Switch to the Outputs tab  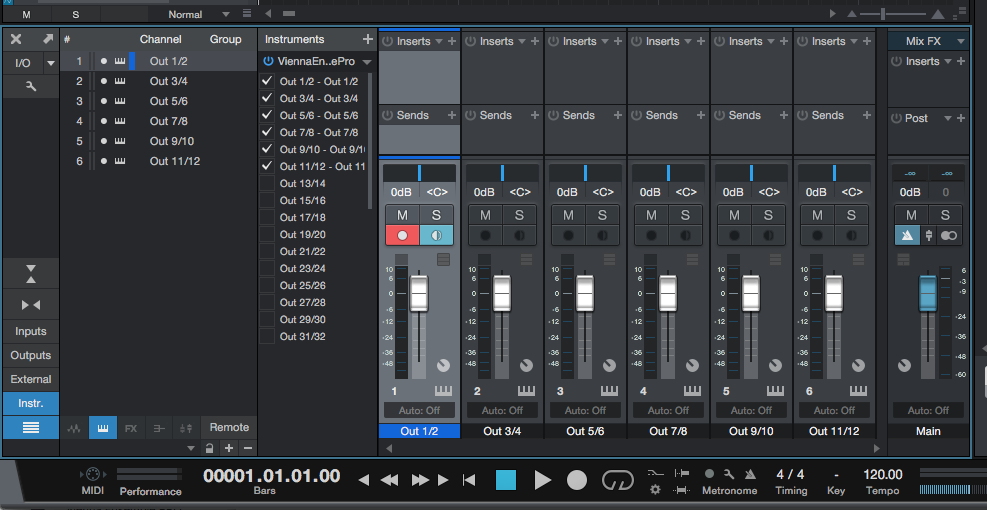click(x=30, y=355)
